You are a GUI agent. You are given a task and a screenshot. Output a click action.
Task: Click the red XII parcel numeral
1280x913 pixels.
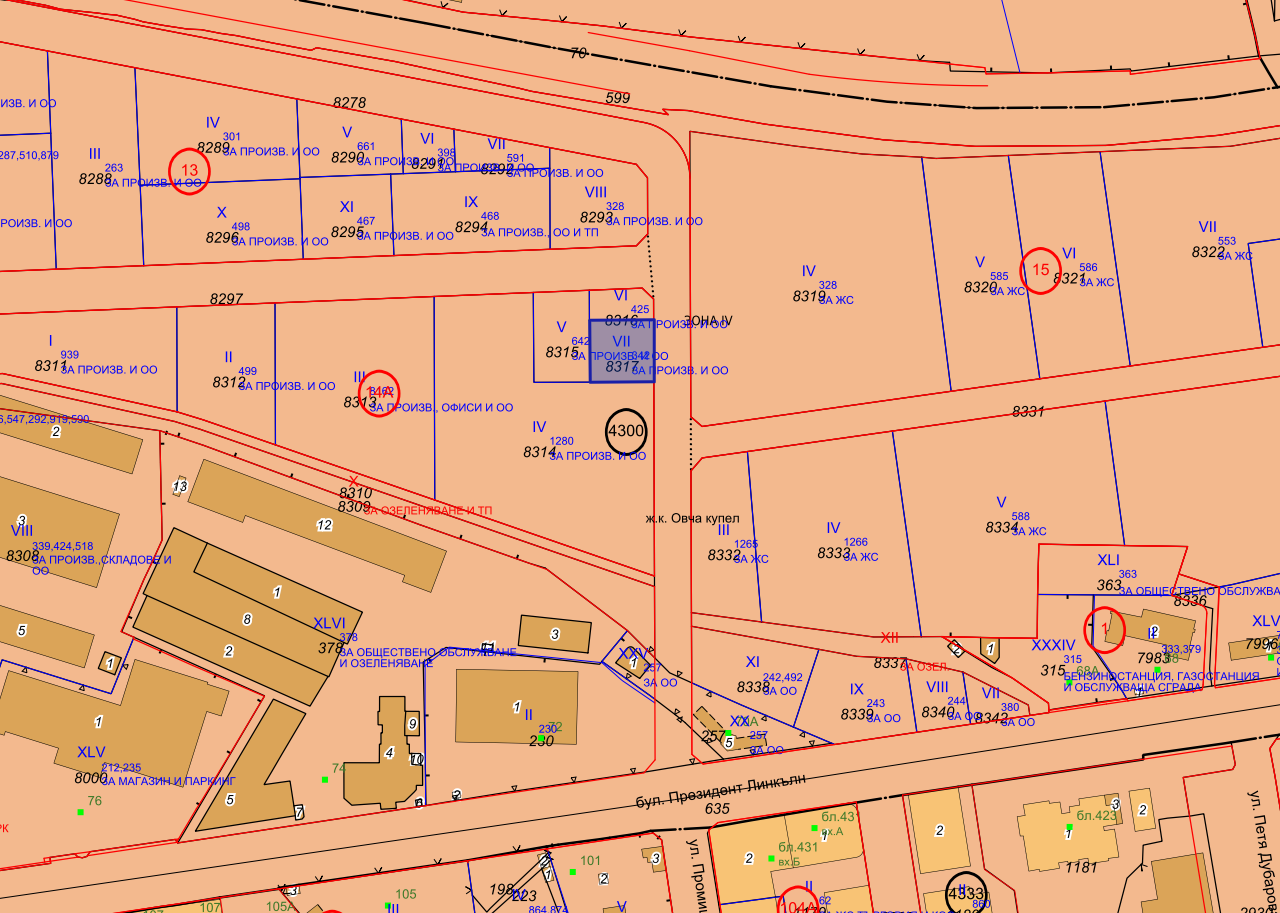coord(890,637)
